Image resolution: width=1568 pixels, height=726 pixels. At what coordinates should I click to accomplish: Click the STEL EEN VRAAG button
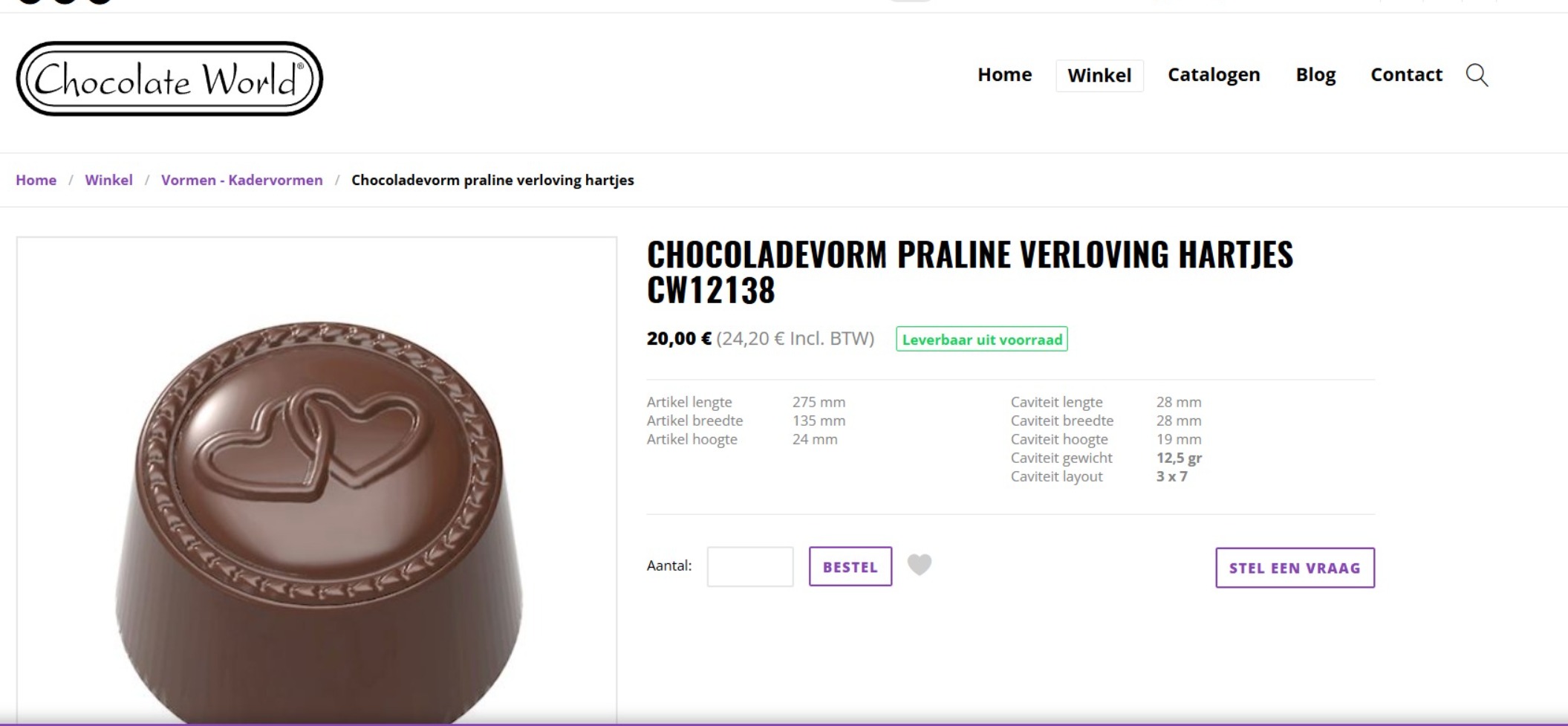tap(1295, 568)
